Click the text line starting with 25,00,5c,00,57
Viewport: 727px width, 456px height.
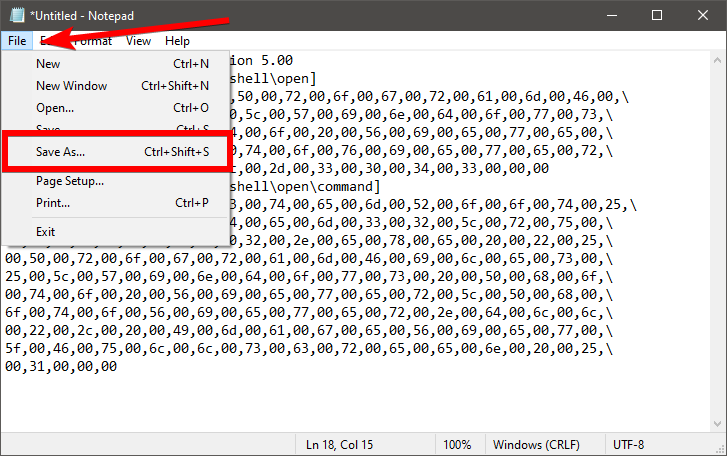[309, 277]
